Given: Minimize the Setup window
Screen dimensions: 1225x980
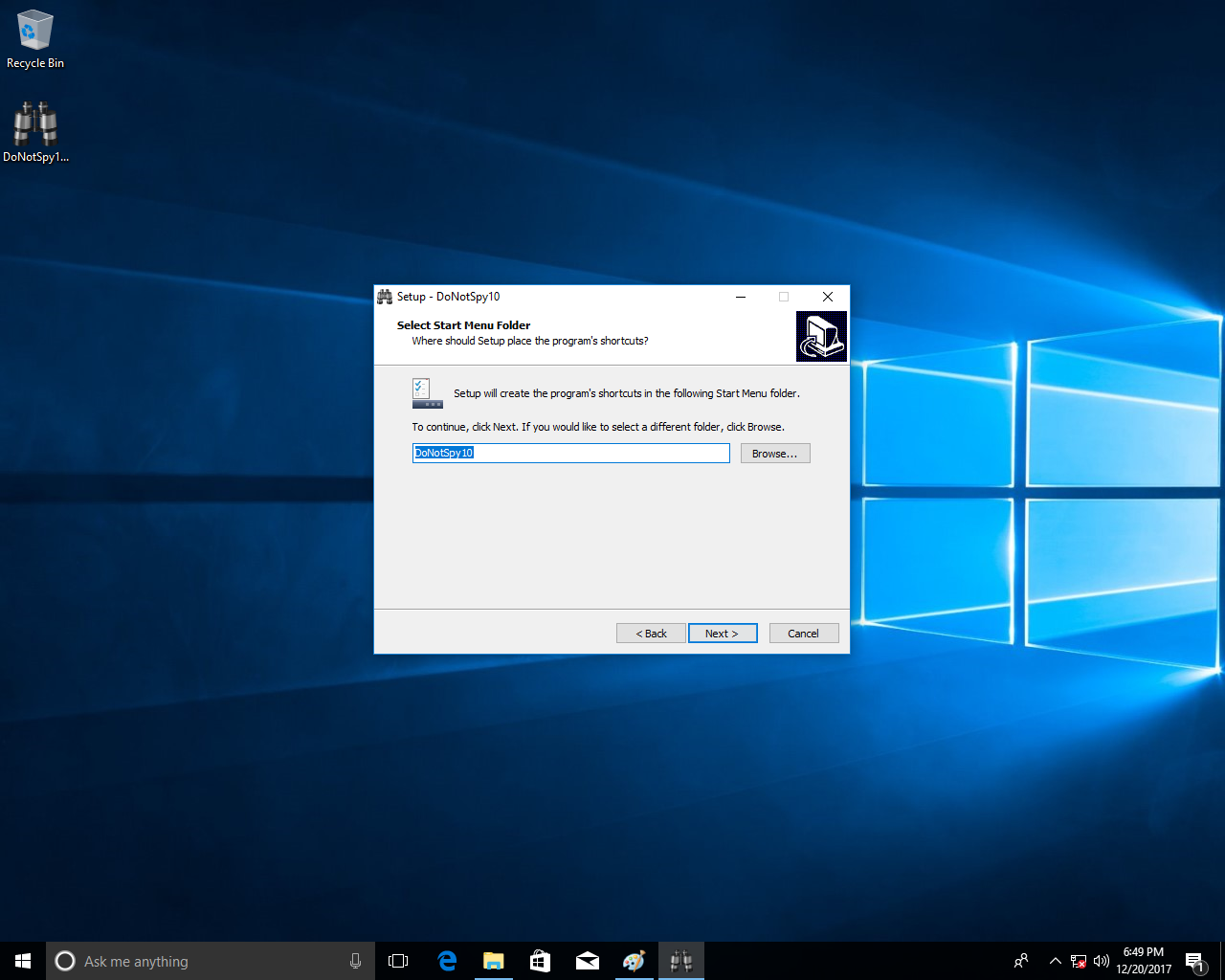Looking at the screenshot, I should (741, 297).
